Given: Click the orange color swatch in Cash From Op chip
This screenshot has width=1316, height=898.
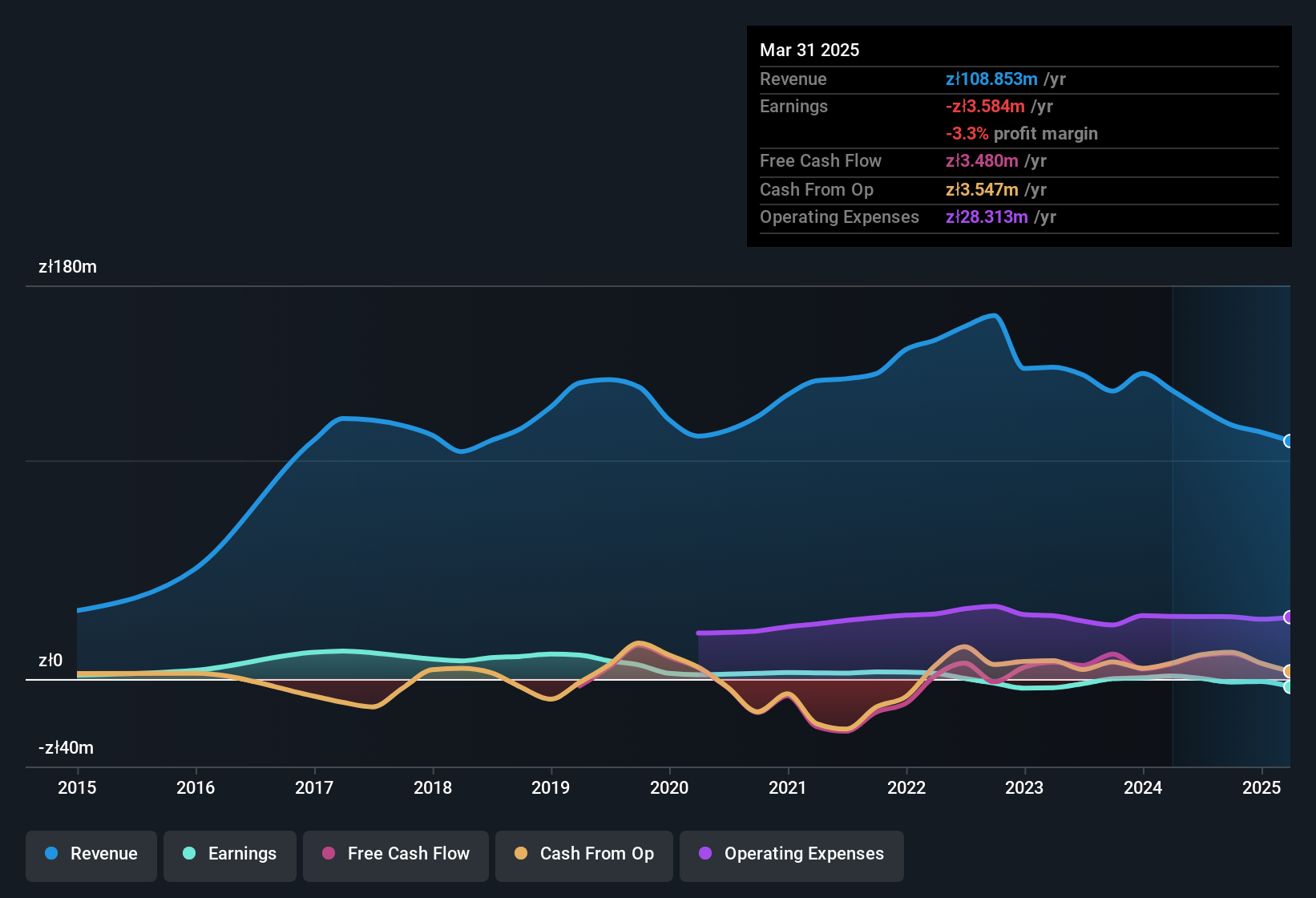Looking at the screenshot, I should [521, 854].
